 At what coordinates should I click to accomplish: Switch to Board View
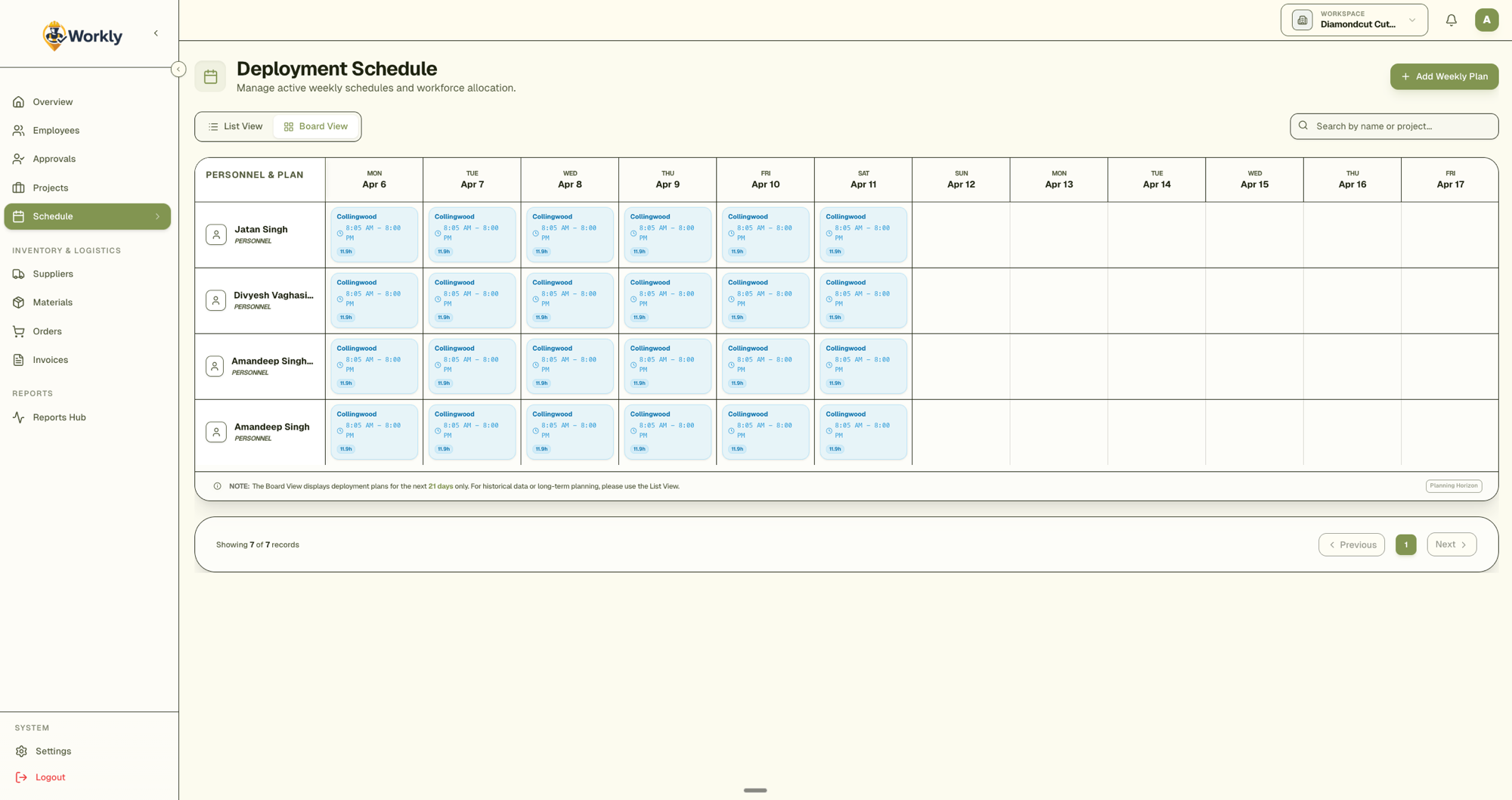pos(315,126)
